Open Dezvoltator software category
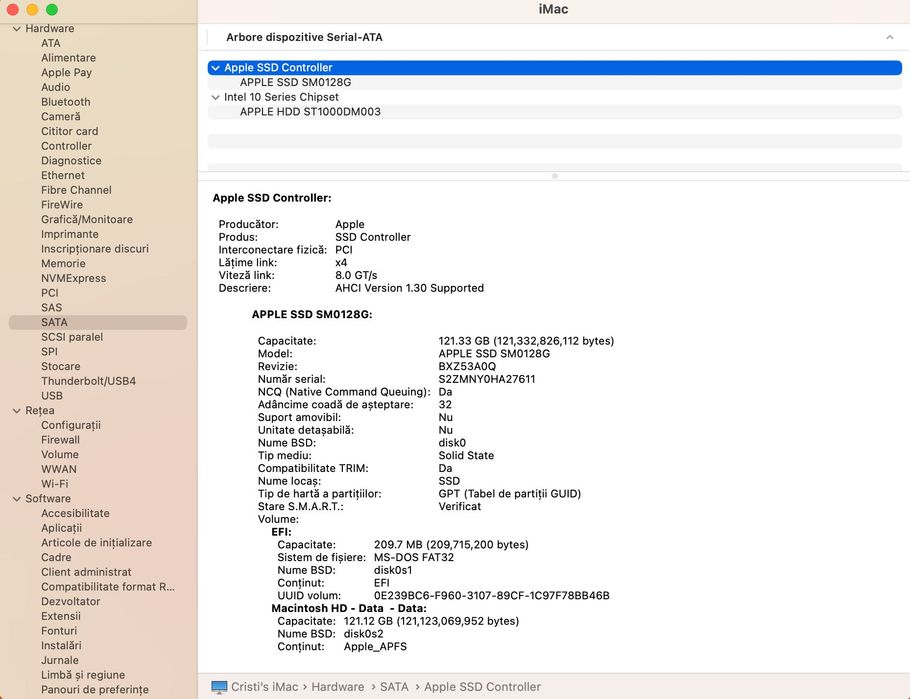 [x=71, y=601]
